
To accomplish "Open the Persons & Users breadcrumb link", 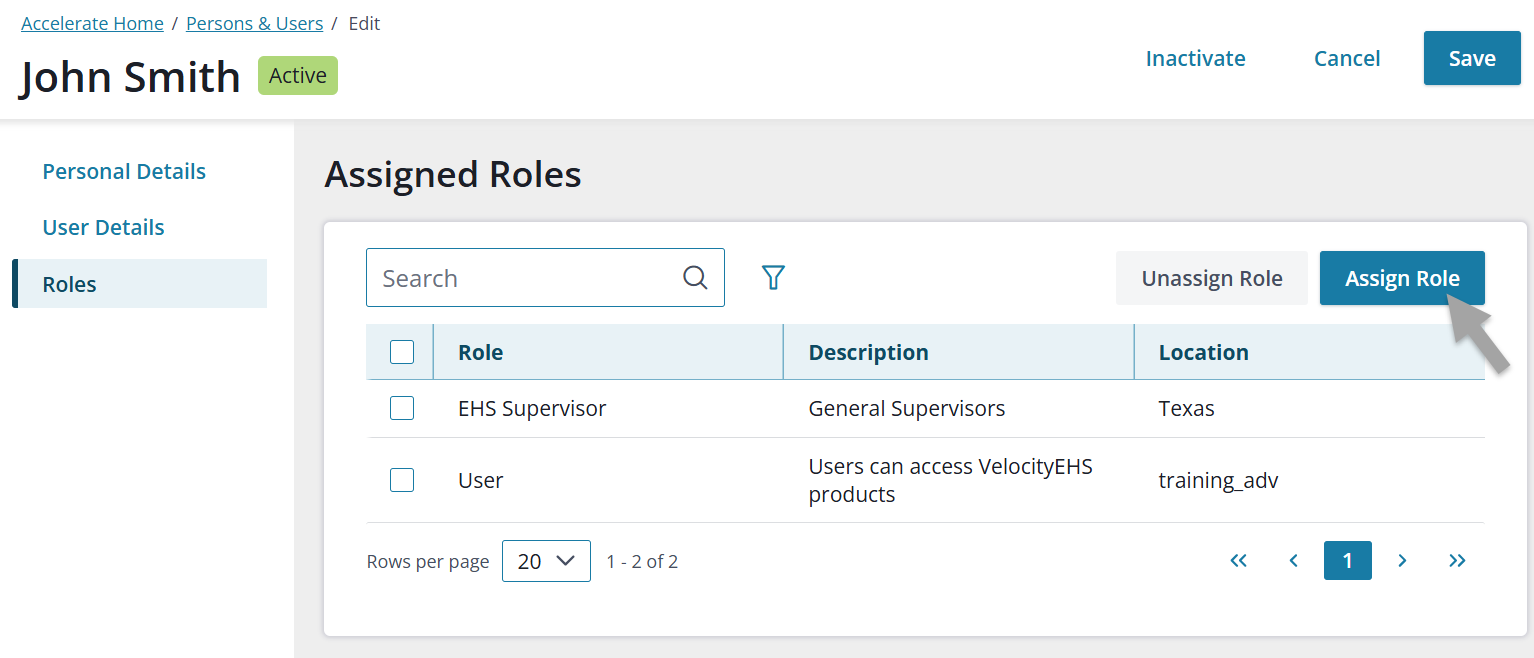I will click(x=254, y=23).
